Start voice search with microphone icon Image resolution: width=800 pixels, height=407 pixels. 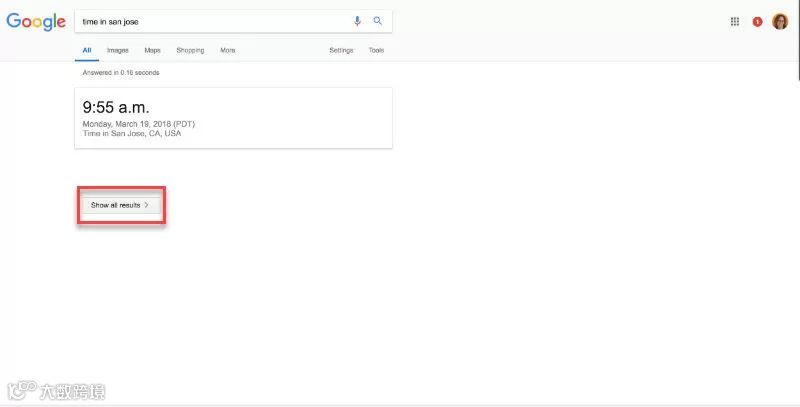pyautogui.click(x=357, y=21)
